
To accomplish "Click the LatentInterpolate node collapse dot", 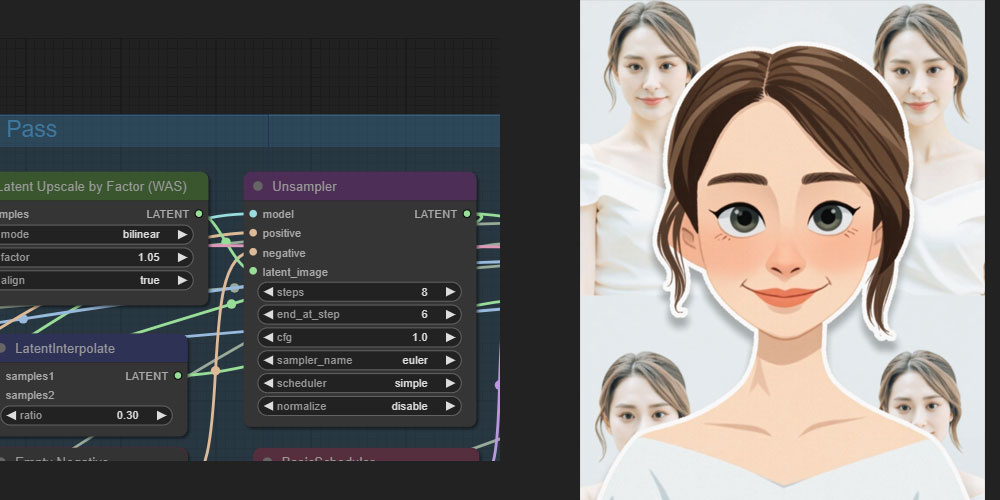I will tap(2, 348).
